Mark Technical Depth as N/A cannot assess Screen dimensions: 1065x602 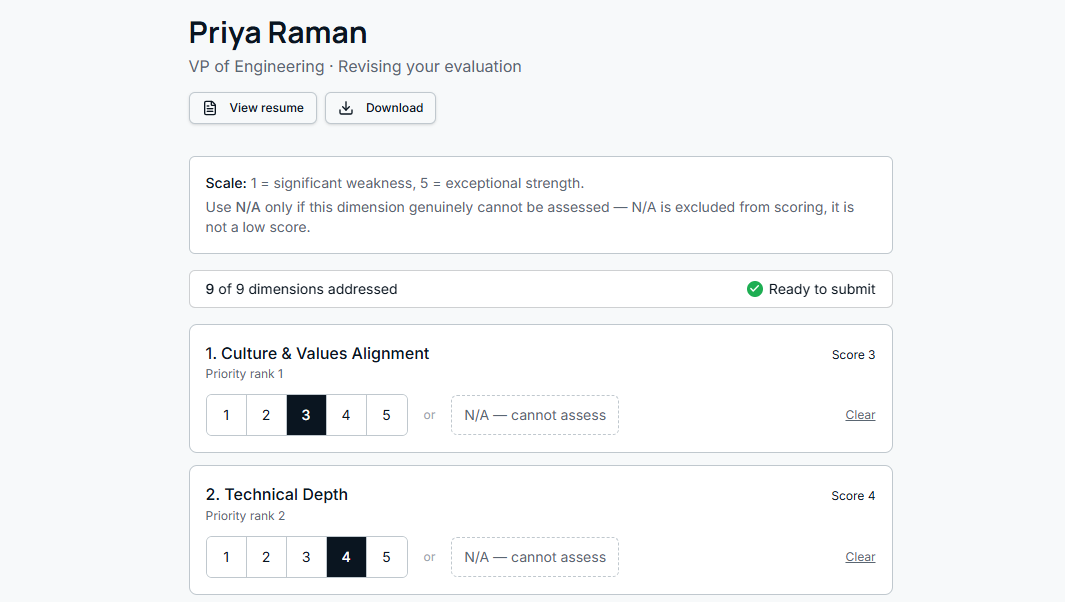535,557
